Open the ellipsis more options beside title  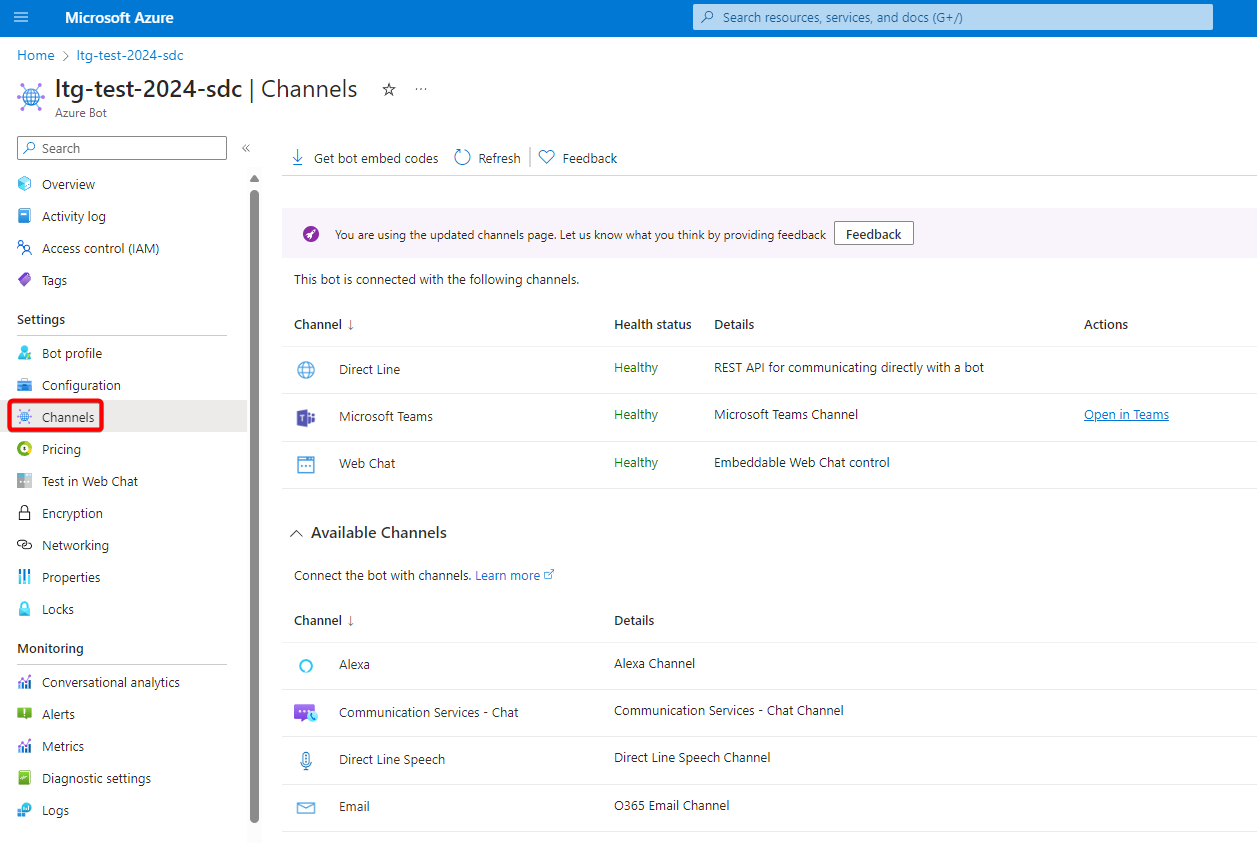421,90
